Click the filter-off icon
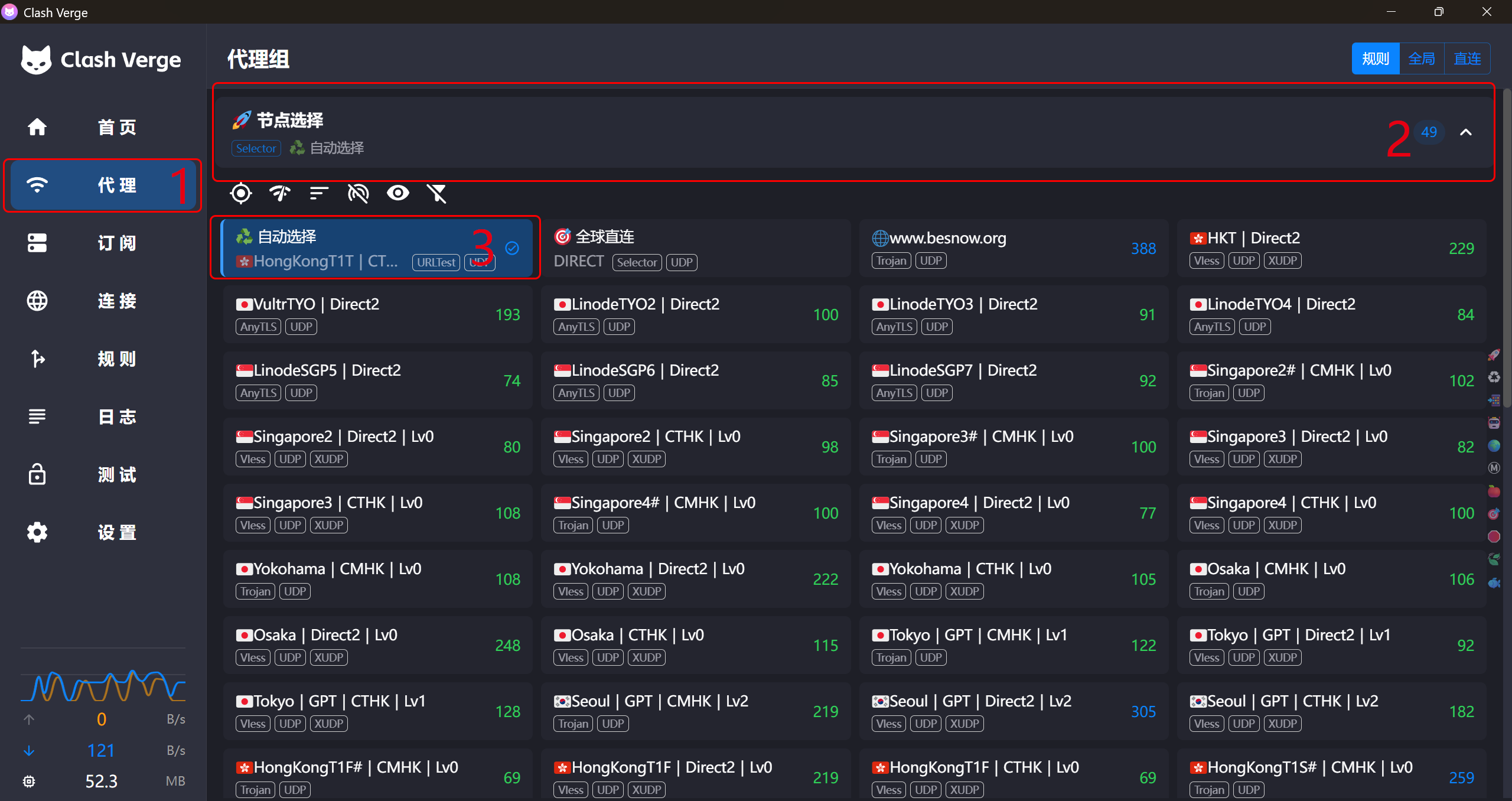1512x801 pixels. click(x=437, y=193)
